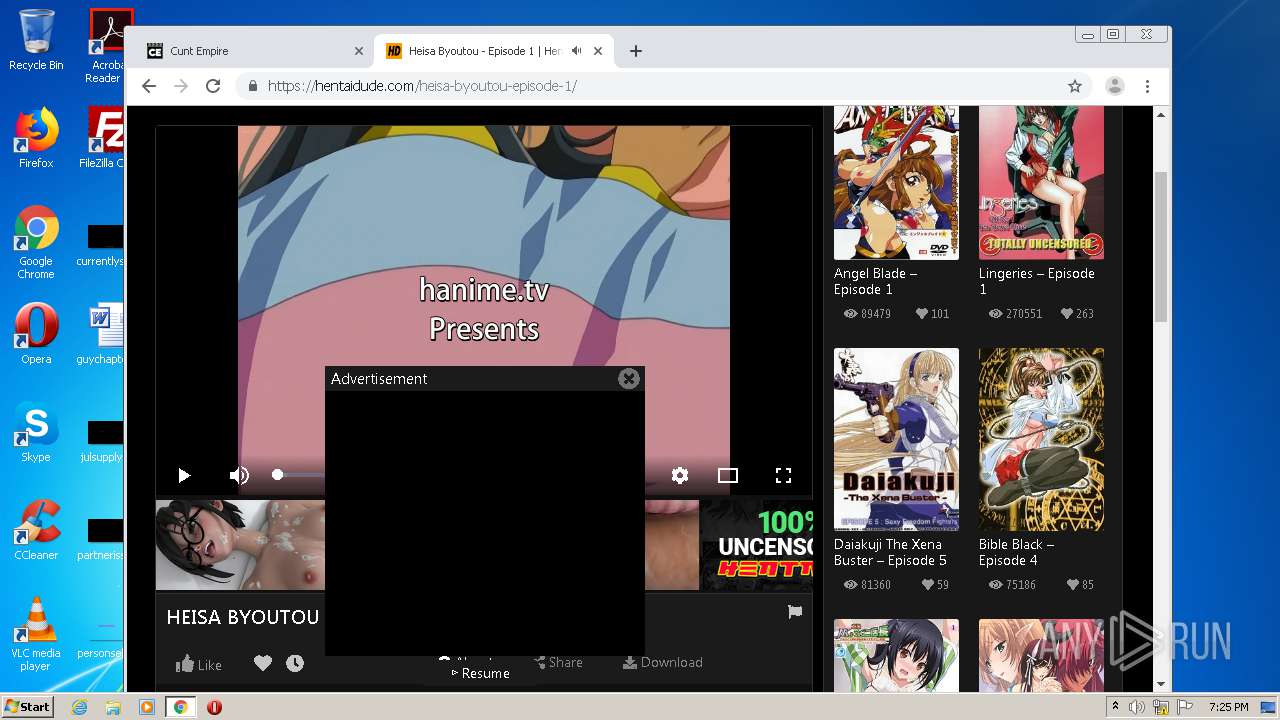Click the page scrollbar up arrow
1280x720 pixels.
click(x=1161, y=115)
